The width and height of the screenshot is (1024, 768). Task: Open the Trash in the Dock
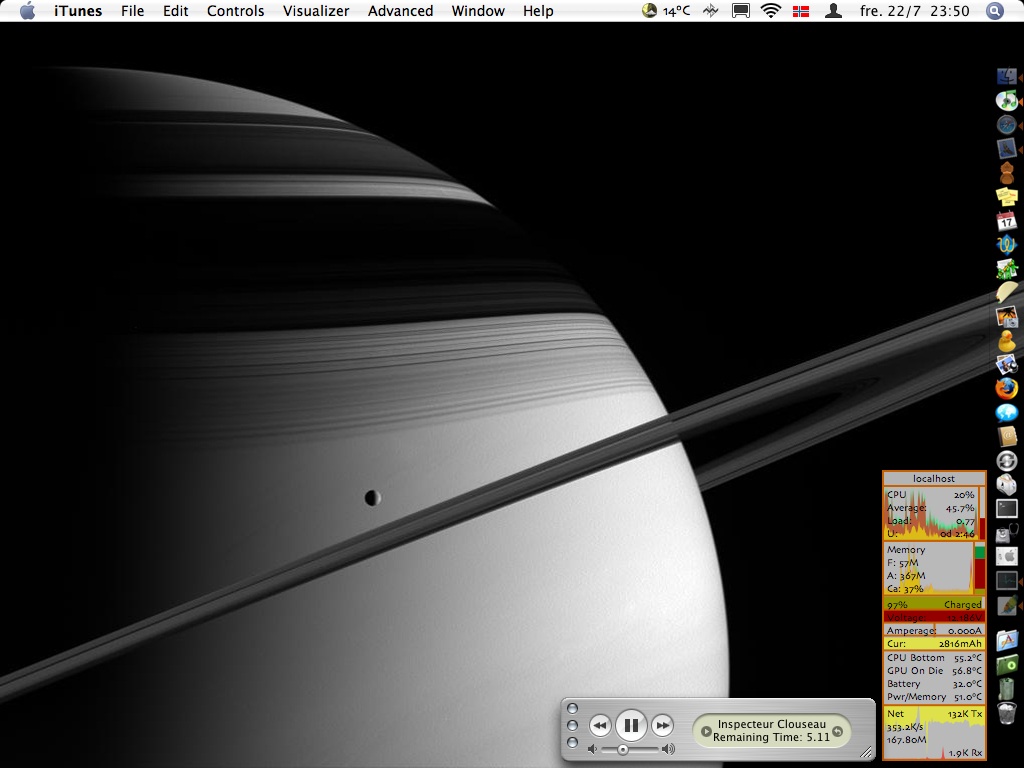pos(1006,712)
